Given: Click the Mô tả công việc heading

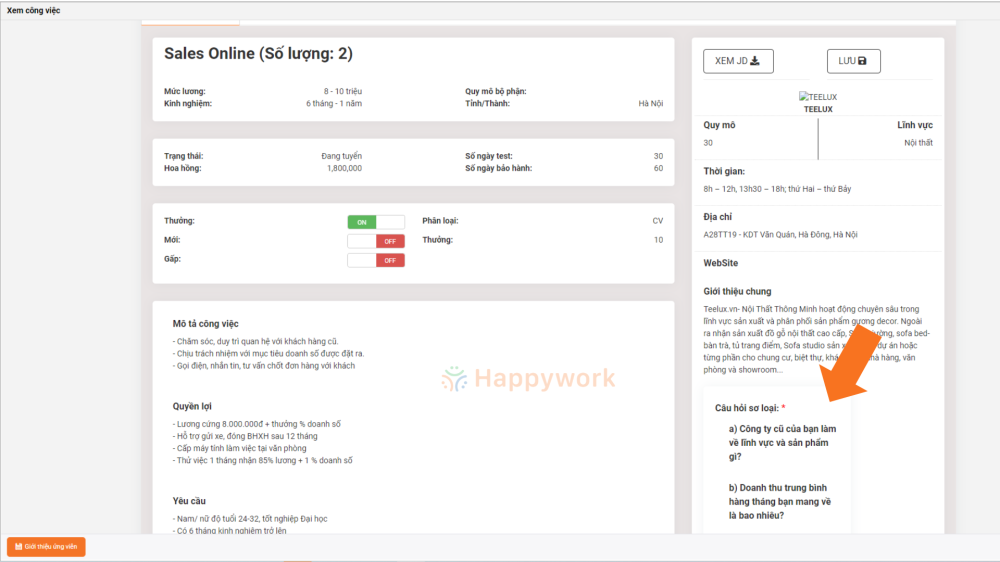Looking at the screenshot, I should 205,323.
